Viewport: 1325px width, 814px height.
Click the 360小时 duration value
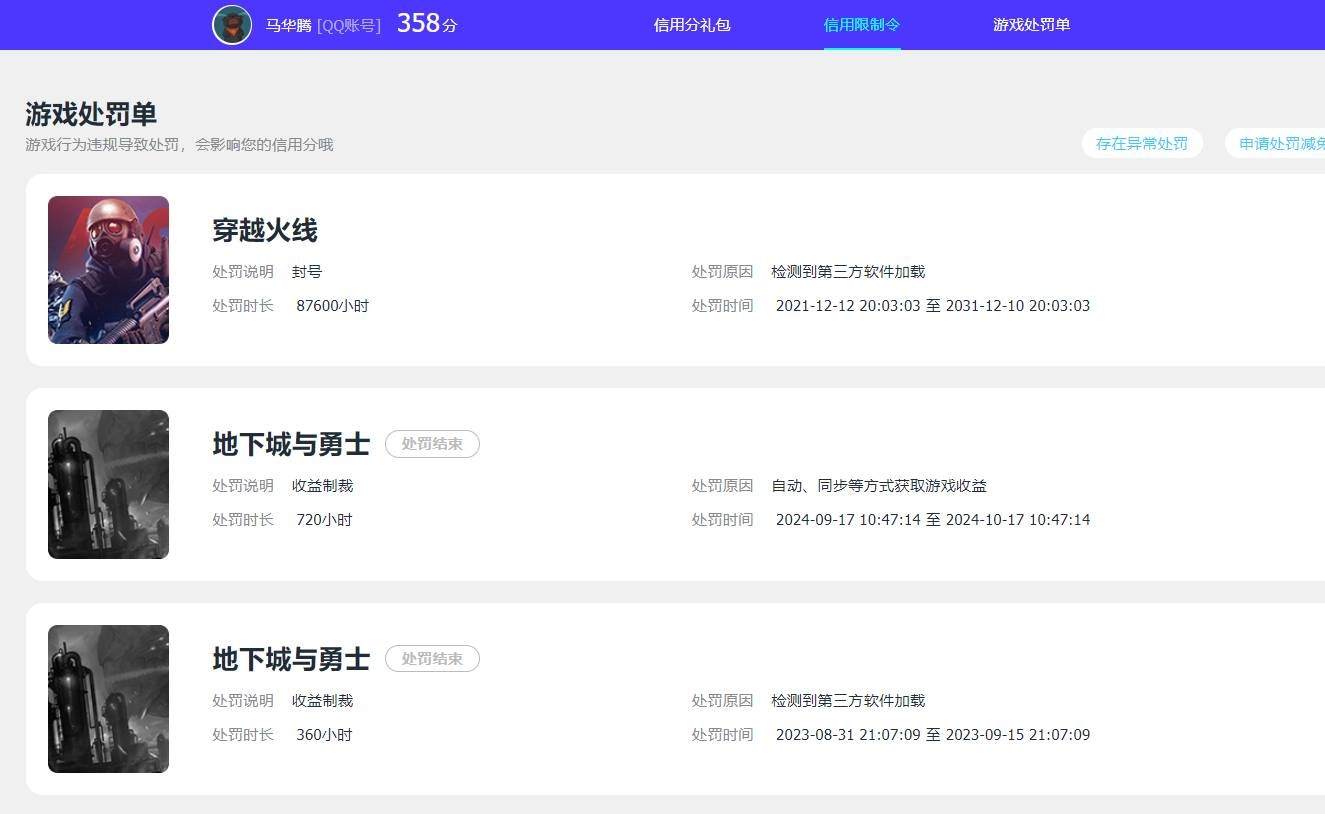(x=324, y=735)
